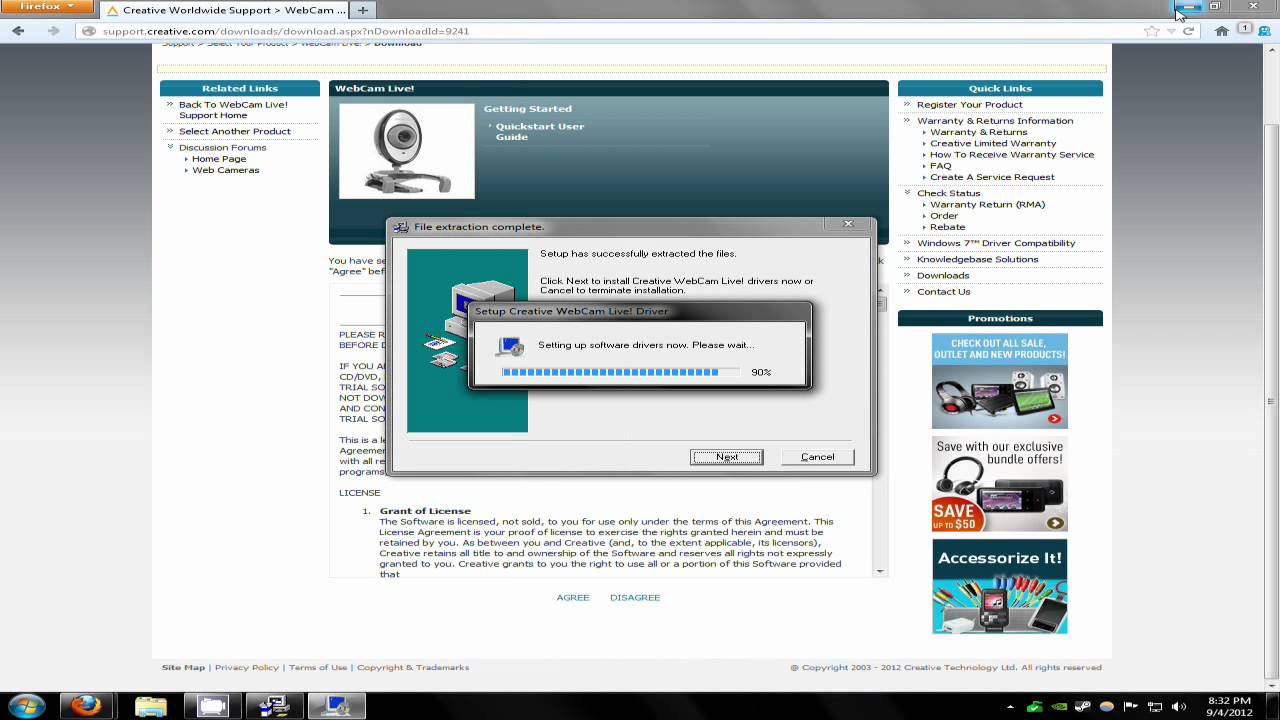This screenshot has width=1280, height=720.
Task: Open Warranty & Returns sub-link
Action: [978, 132]
